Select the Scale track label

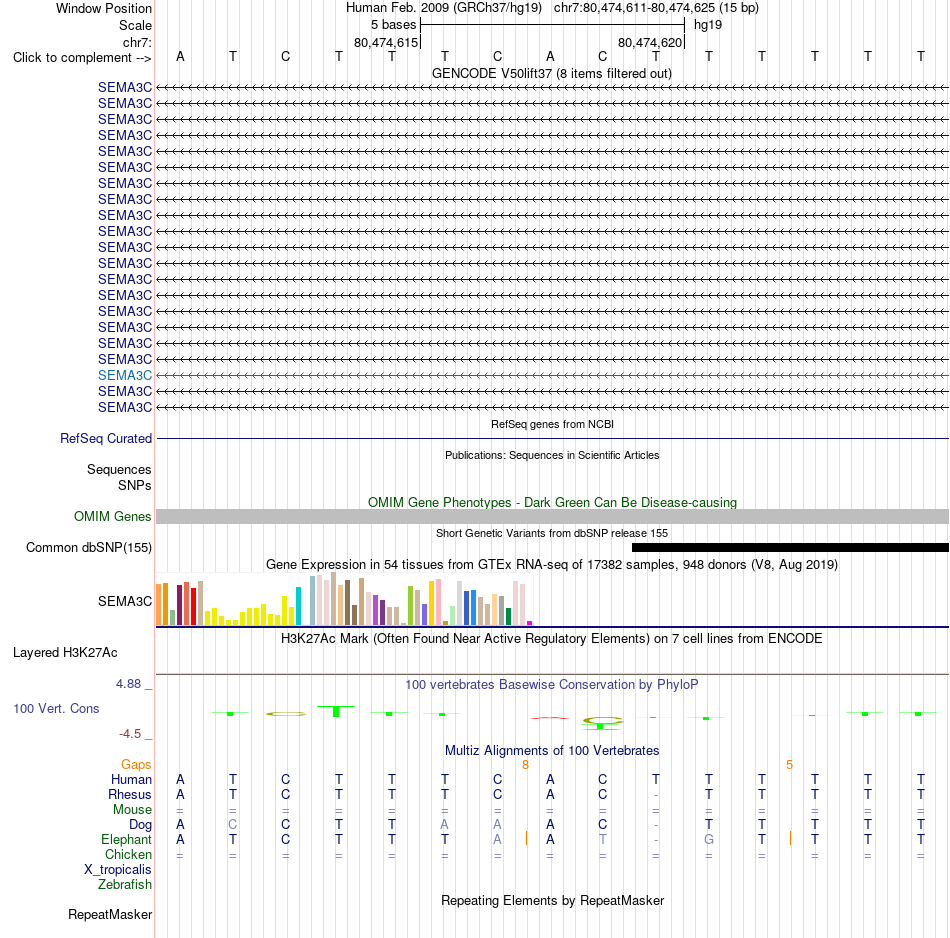point(135,25)
